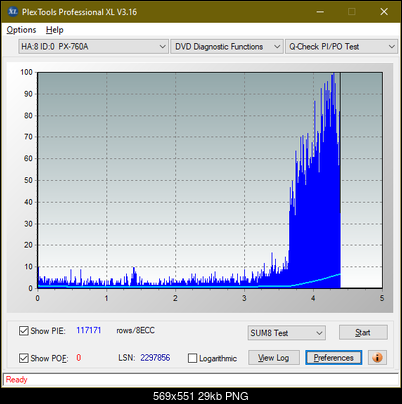Click the View Log button
Viewport: 402px width, 404px height.
click(x=274, y=358)
